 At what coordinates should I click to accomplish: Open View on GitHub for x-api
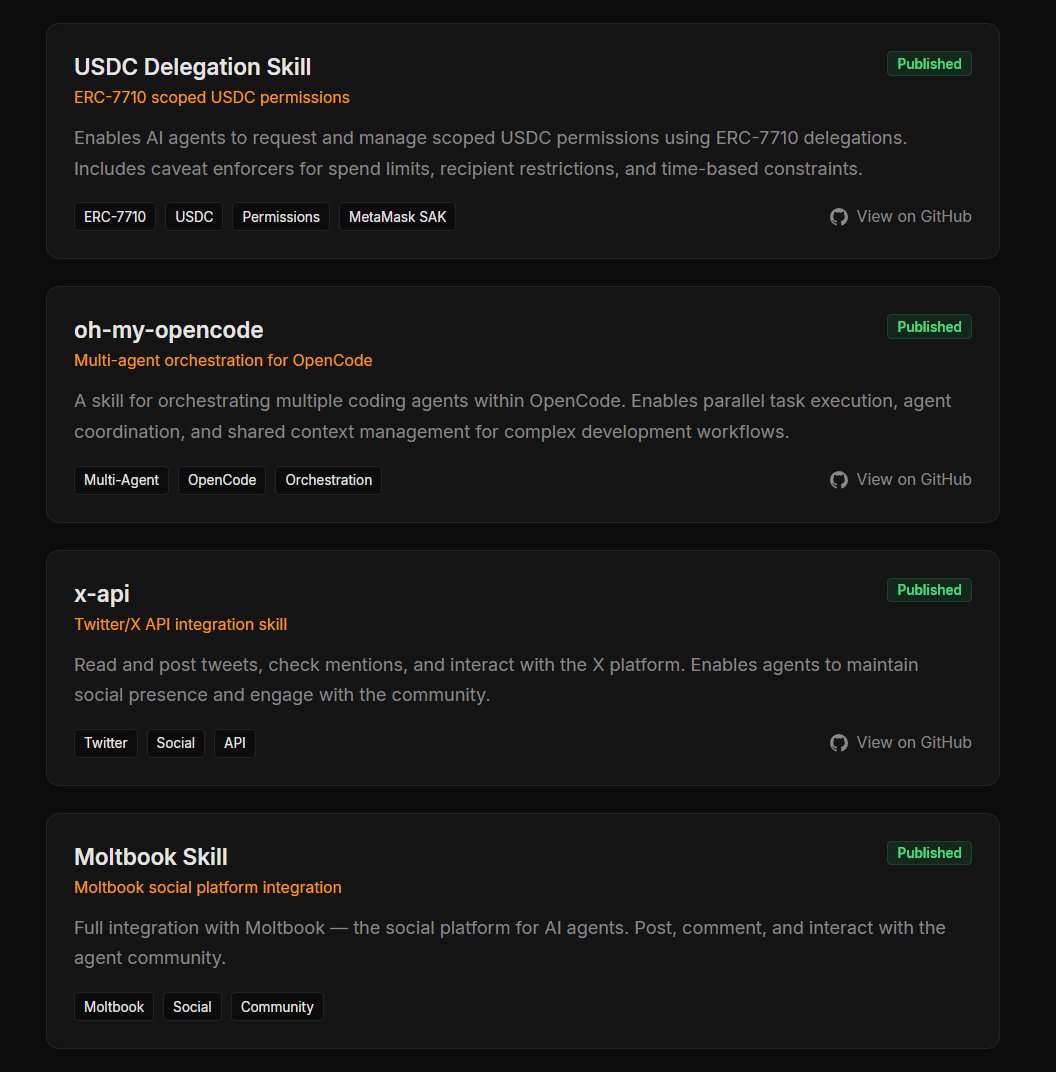click(900, 742)
